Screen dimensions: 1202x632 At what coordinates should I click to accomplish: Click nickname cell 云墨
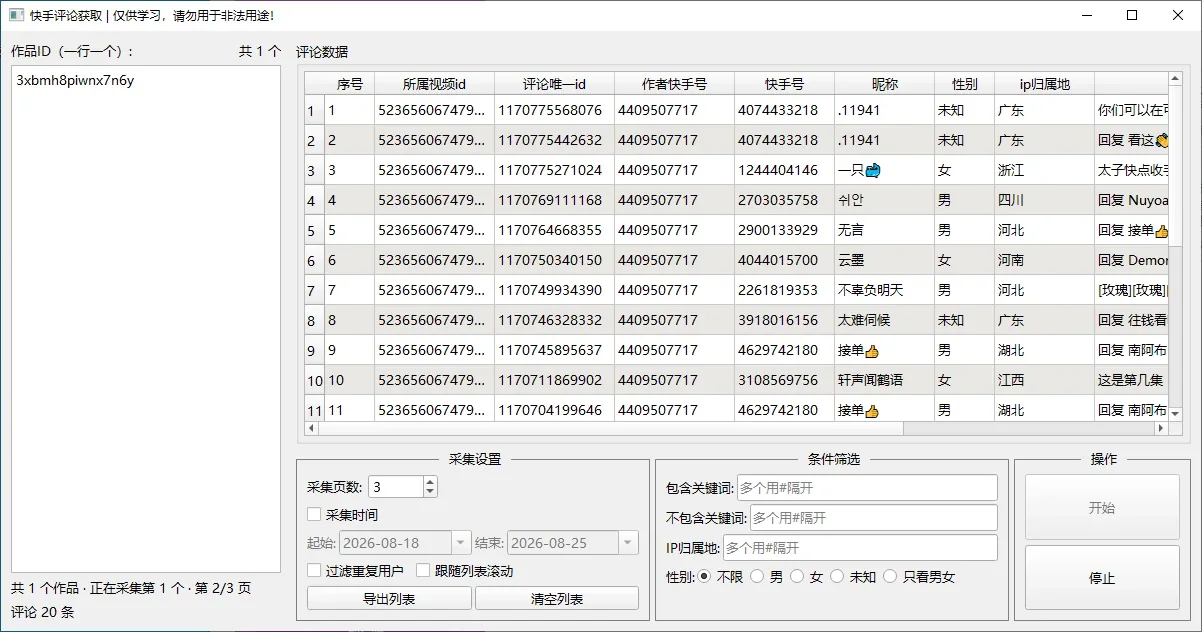coord(885,260)
